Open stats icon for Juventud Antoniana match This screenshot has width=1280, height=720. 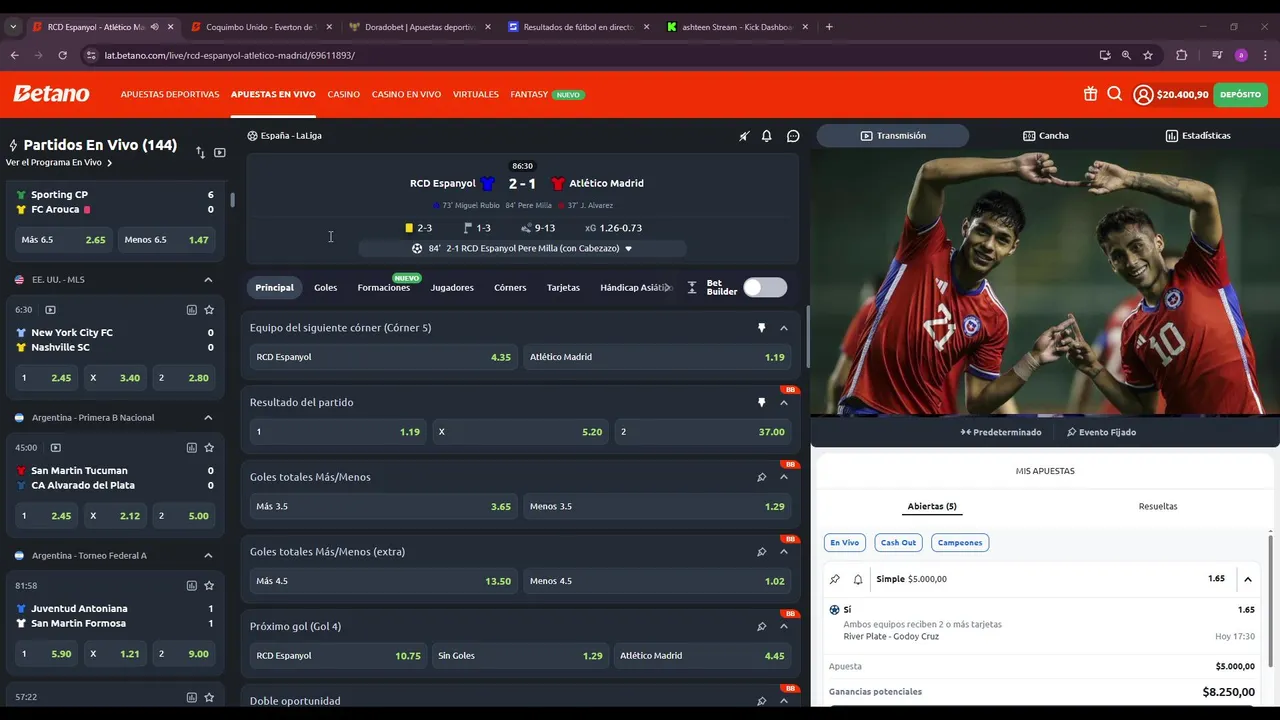coord(191,586)
